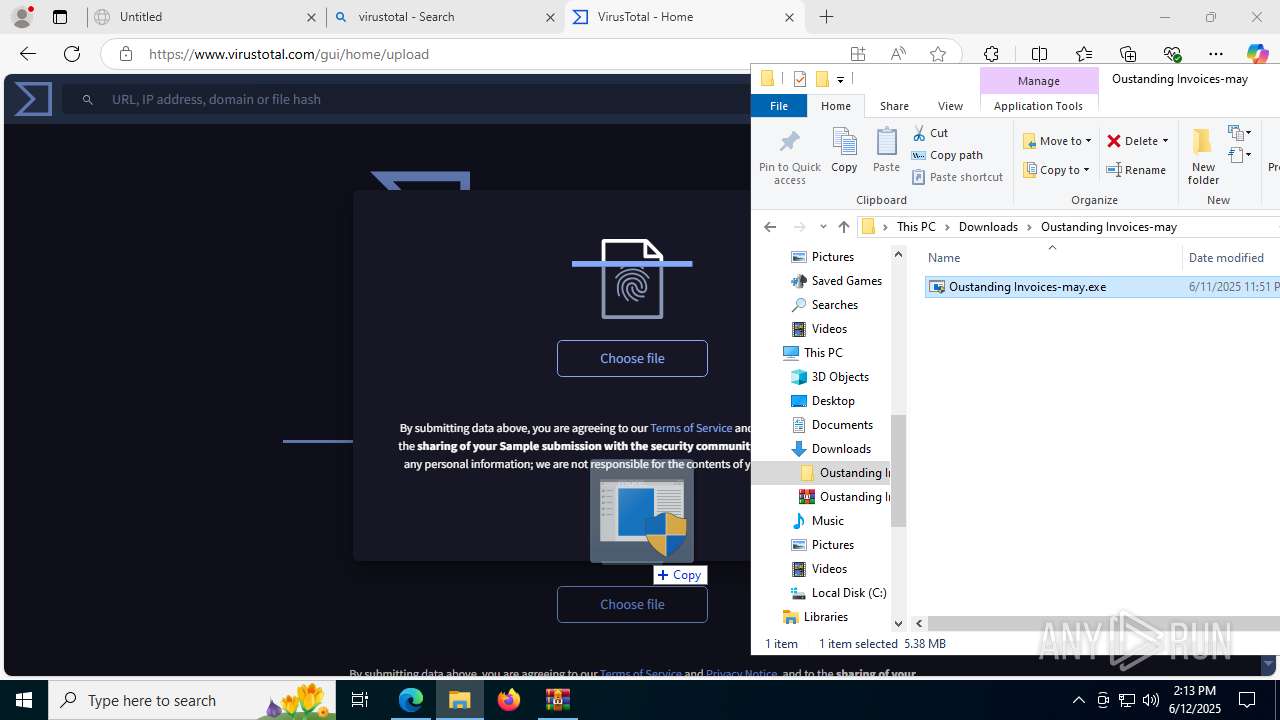1280x720 pixels.
Task: Click Edge address bar URL
Action: click(289, 54)
